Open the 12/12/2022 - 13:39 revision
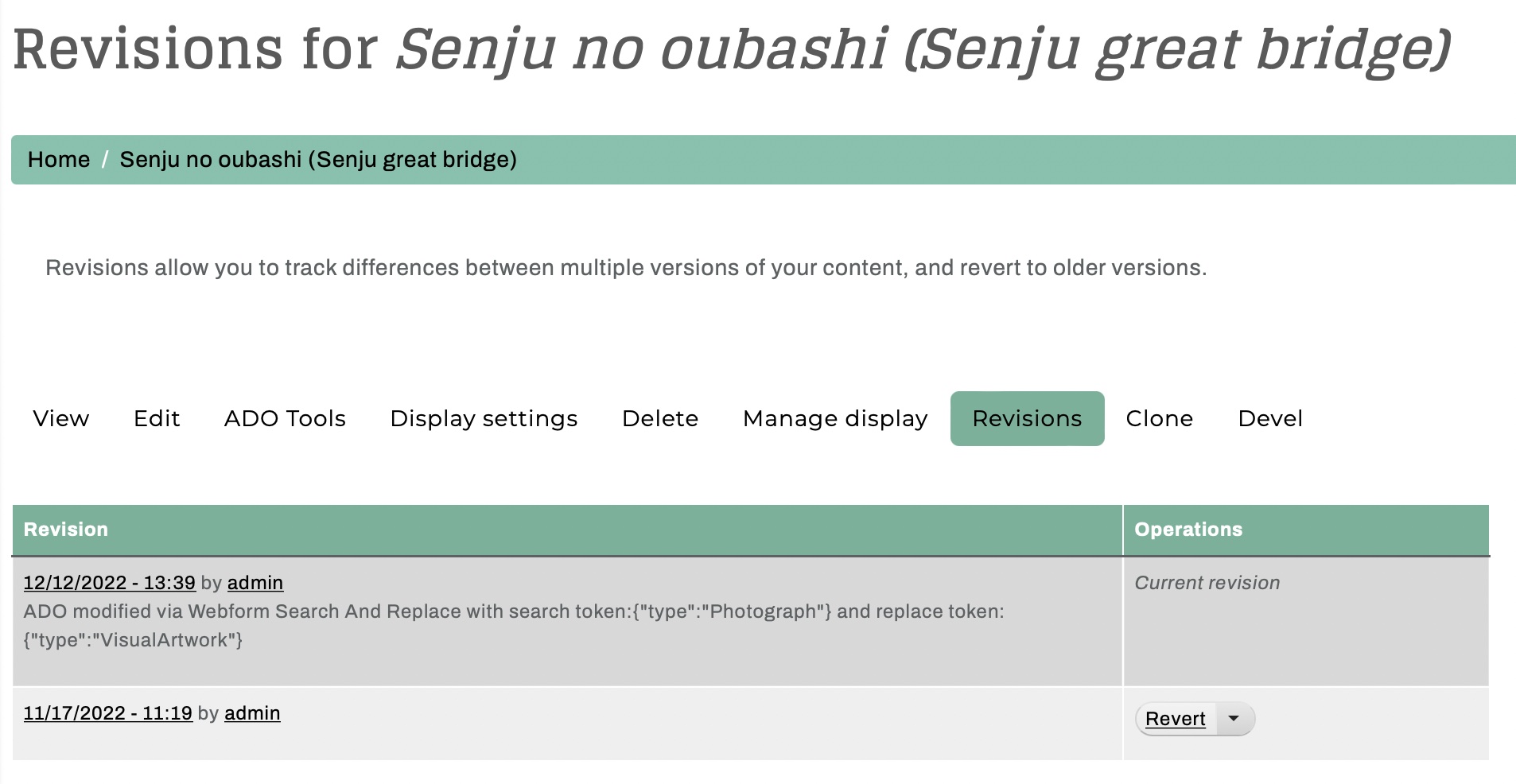The width and height of the screenshot is (1516, 784). [x=110, y=583]
